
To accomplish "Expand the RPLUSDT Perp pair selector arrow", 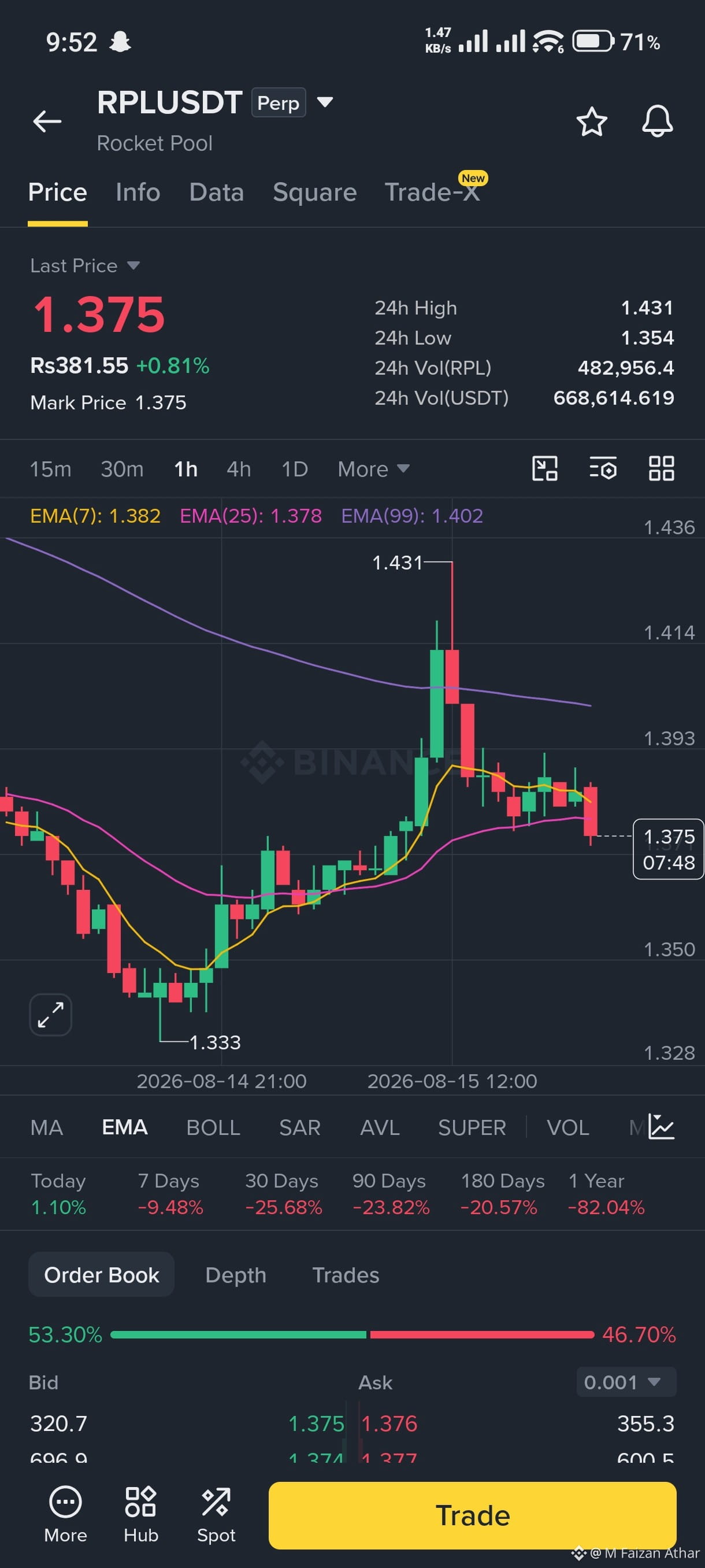I will [x=325, y=102].
